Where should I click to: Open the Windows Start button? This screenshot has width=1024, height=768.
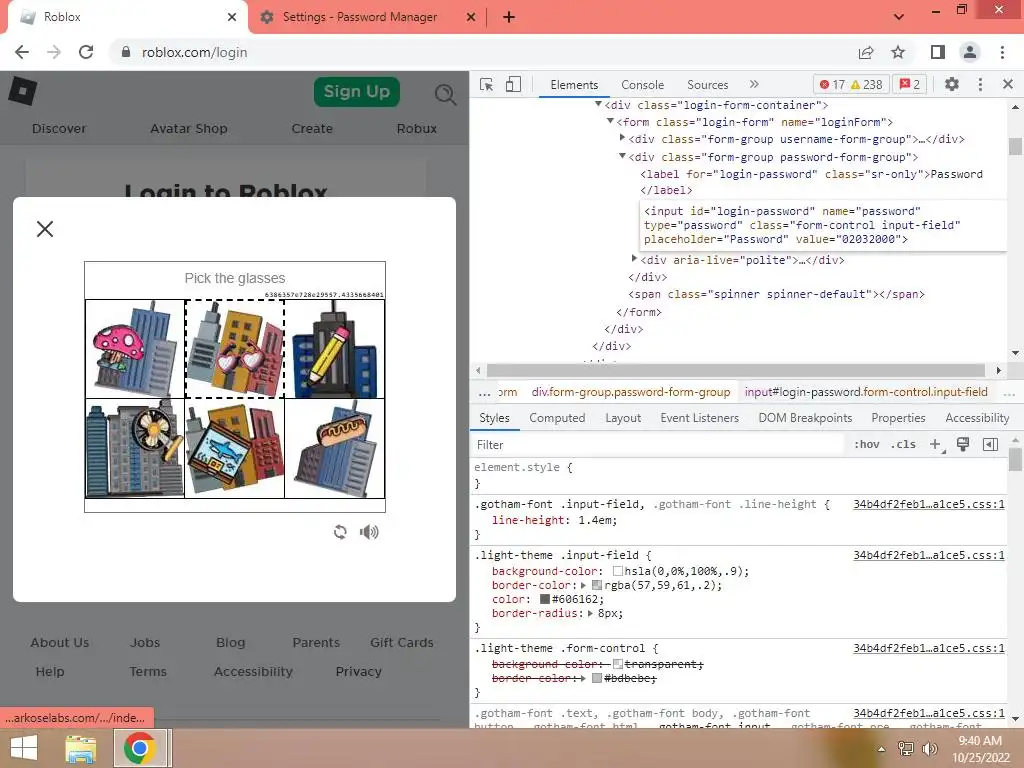pyautogui.click(x=24, y=748)
